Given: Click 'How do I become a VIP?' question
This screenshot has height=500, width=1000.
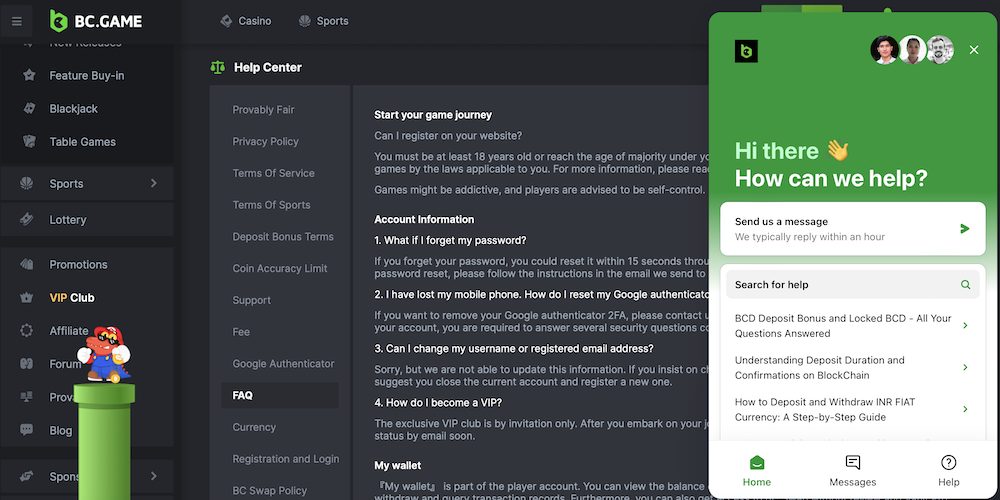Looking at the screenshot, I should pos(438,402).
